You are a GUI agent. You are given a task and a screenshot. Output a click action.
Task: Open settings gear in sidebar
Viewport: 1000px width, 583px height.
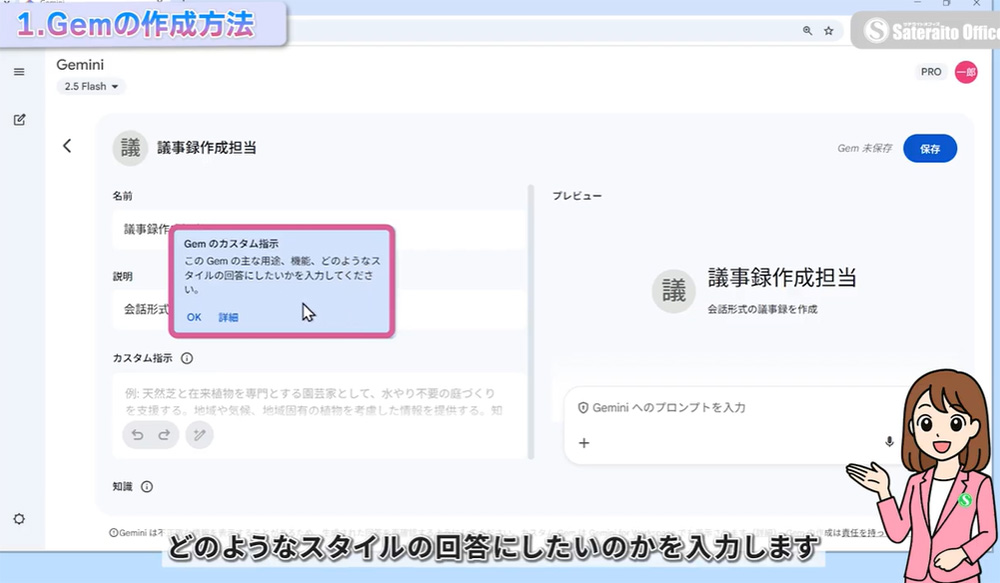pyautogui.click(x=19, y=519)
